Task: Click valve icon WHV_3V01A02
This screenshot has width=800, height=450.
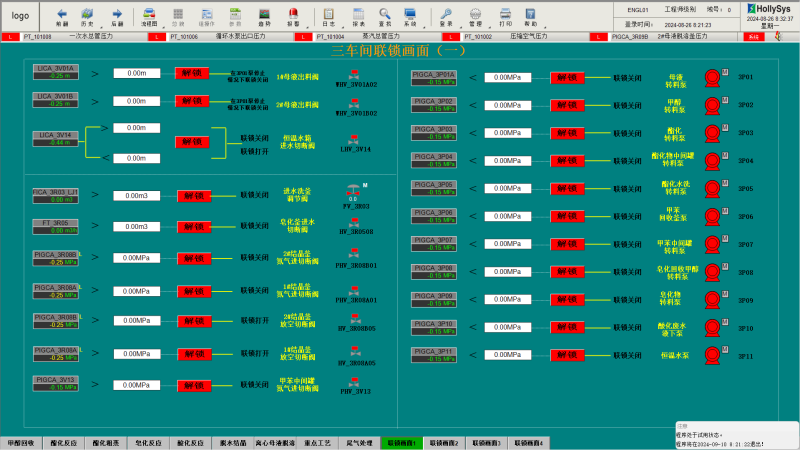Action: tap(354, 75)
